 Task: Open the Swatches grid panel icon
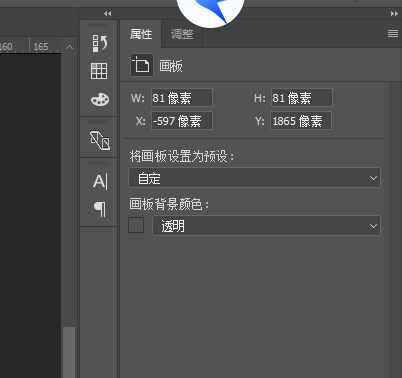99,71
